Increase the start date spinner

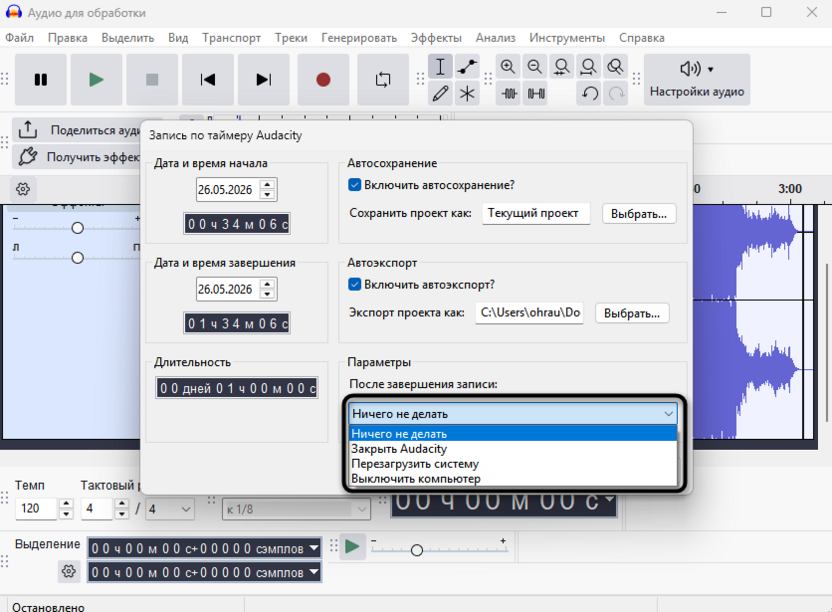coord(267,185)
